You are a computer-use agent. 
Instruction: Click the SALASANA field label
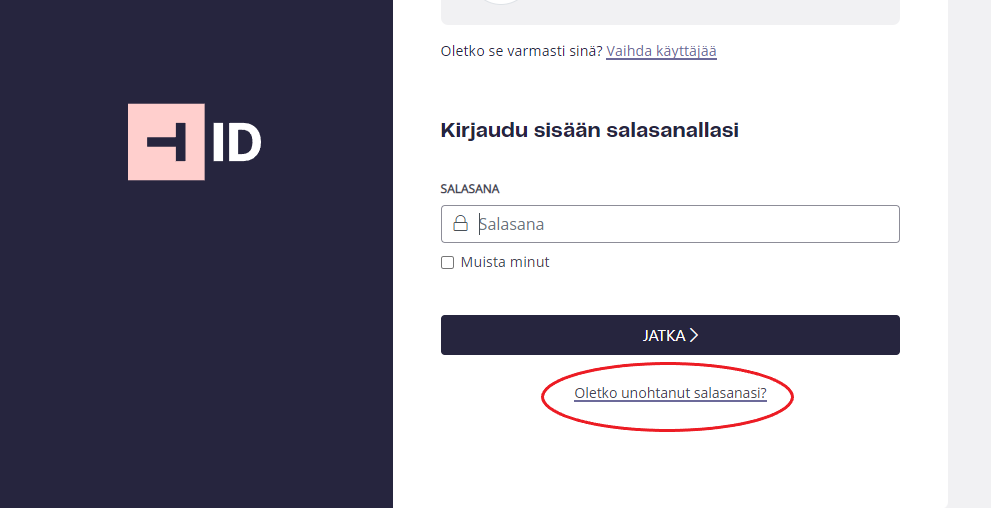point(470,189)
